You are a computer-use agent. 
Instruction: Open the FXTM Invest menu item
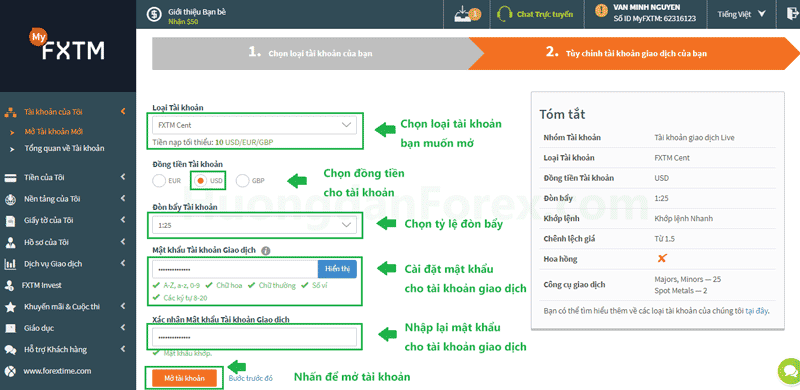point(41,285)
